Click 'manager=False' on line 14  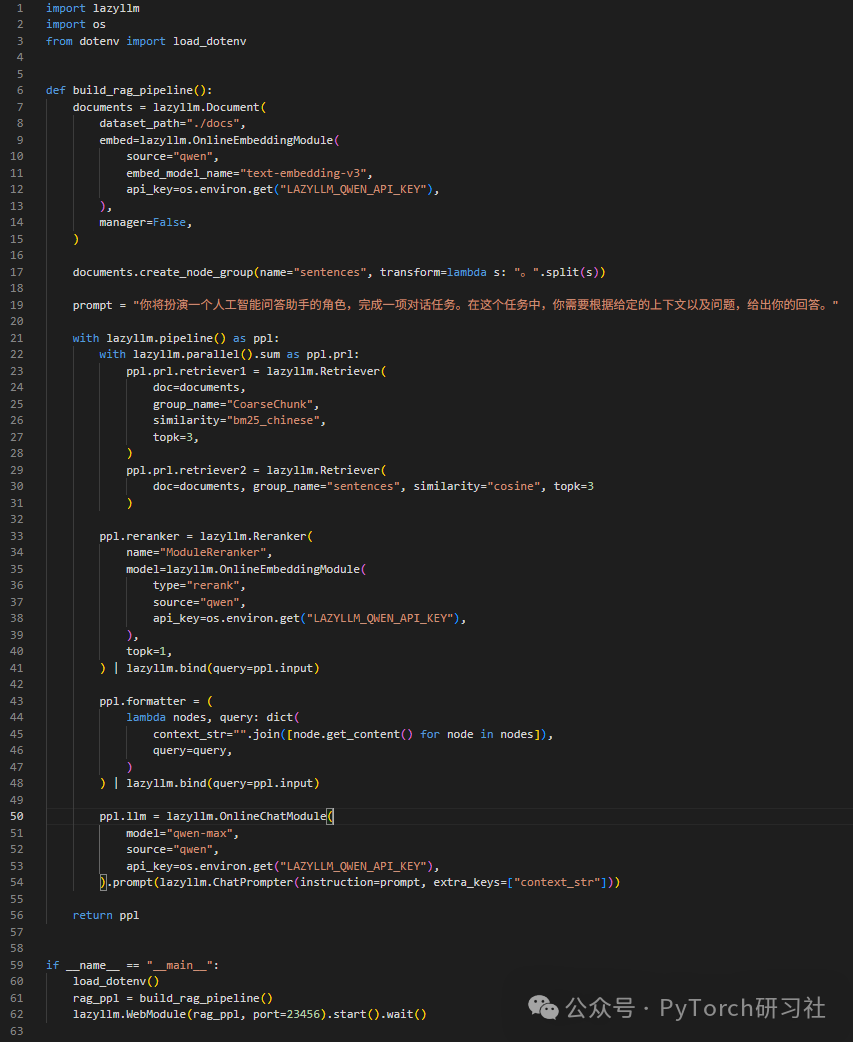(143, 223)
